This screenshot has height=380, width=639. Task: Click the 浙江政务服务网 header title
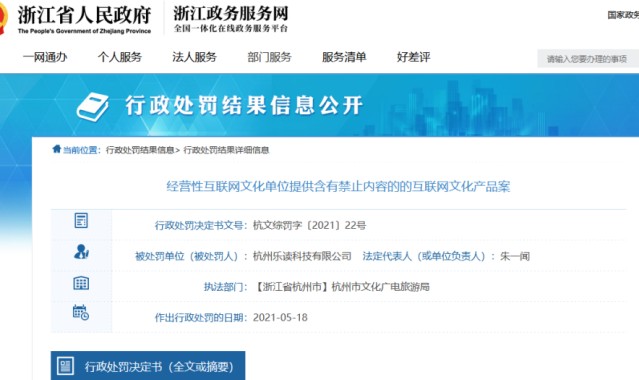point(231,13)
